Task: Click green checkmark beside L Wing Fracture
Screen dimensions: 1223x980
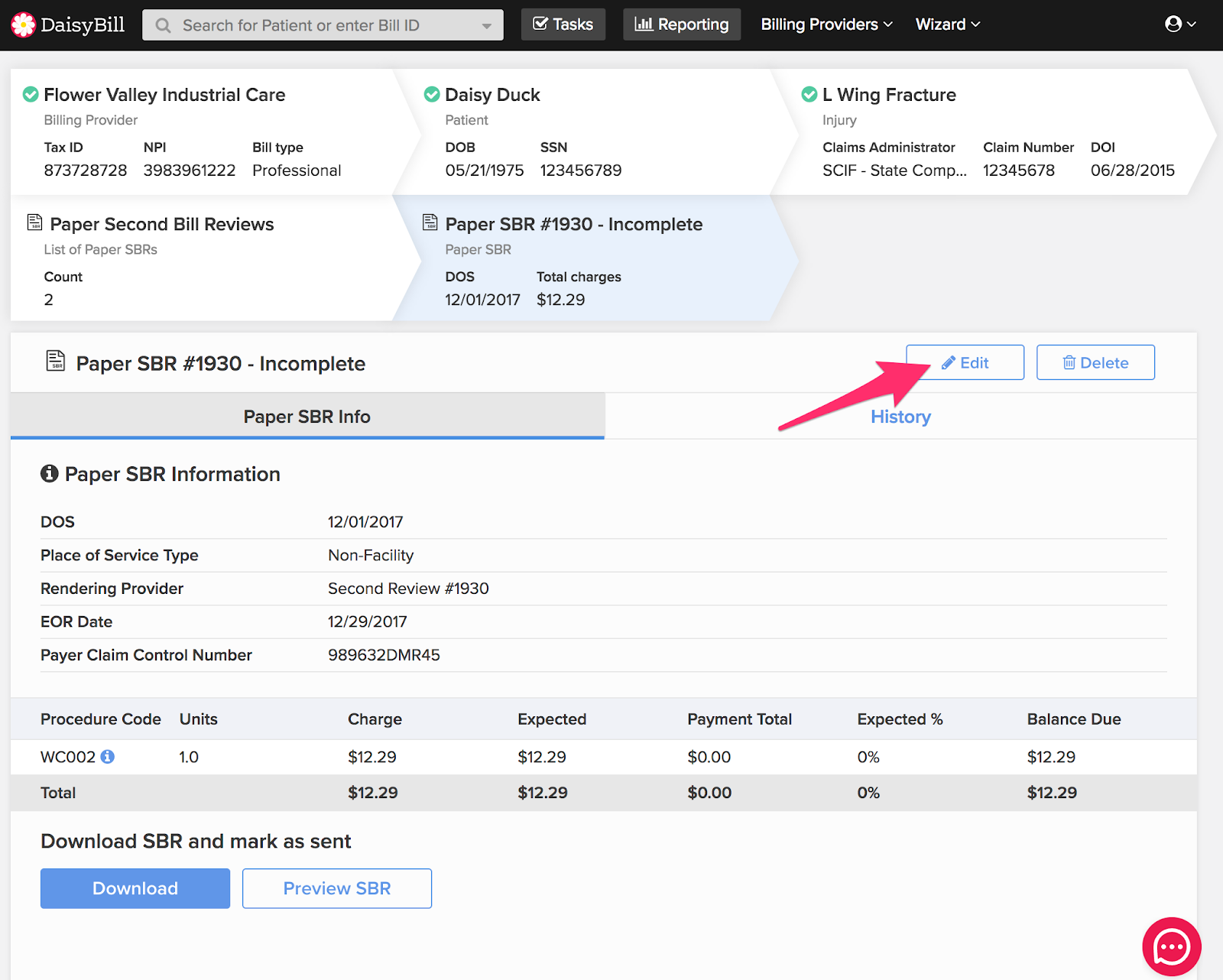Action: (x=809, y=94)
